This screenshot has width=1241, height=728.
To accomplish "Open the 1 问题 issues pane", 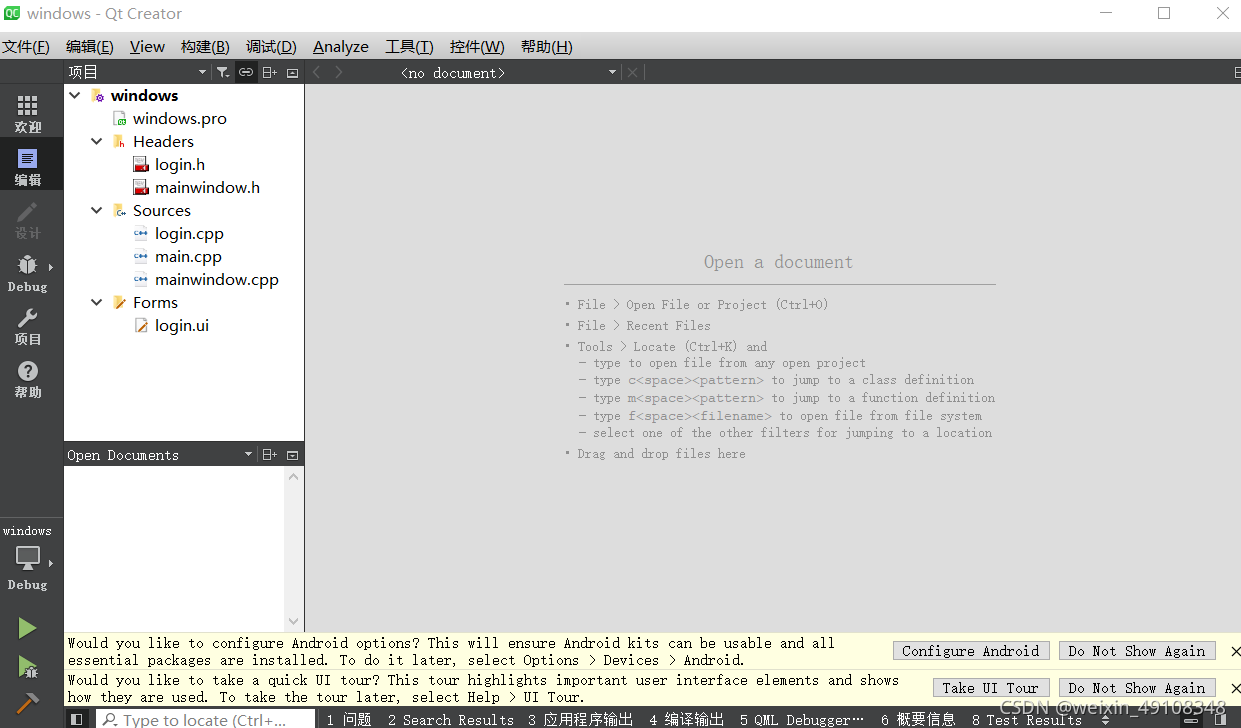I will pyautogui.click(x=349, y=719).
